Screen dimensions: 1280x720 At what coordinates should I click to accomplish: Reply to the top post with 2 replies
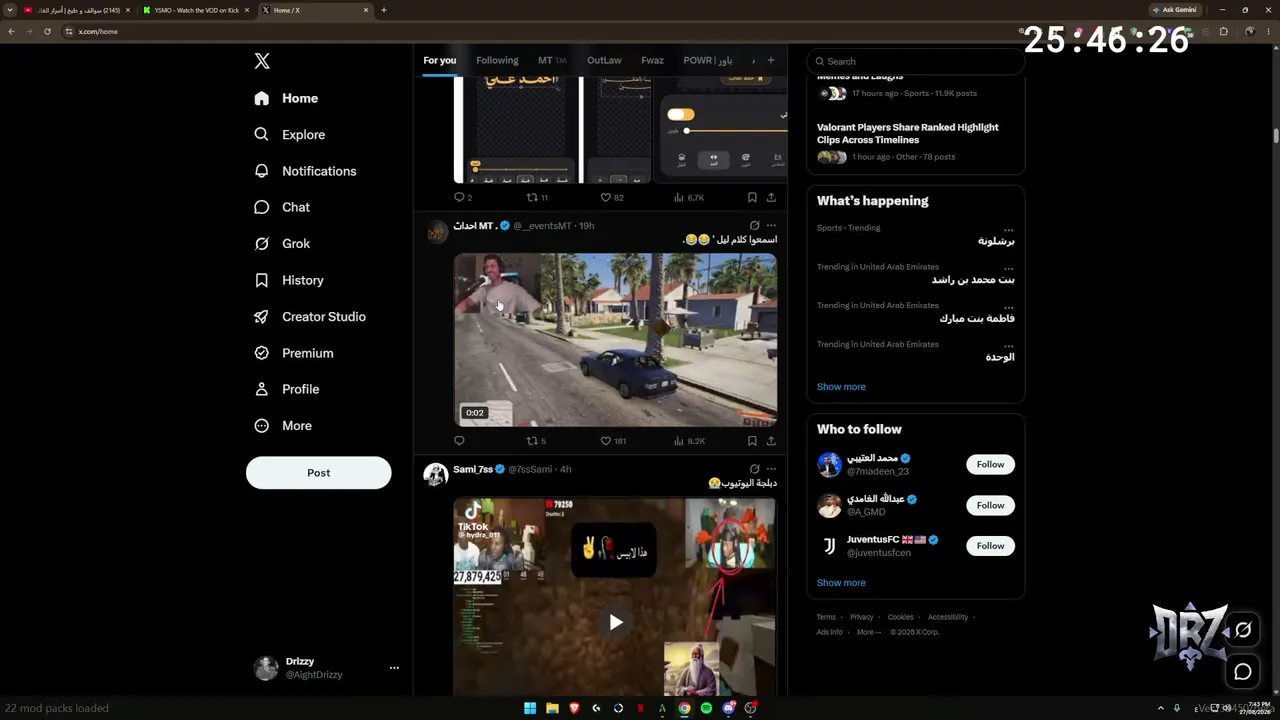[463, 198]
